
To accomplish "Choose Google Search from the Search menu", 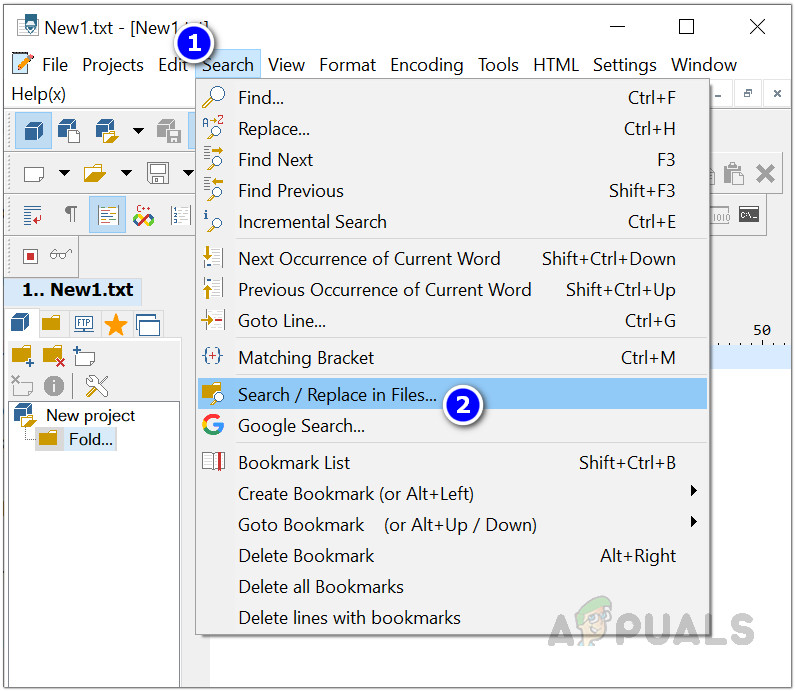I will tap(301, 426).
